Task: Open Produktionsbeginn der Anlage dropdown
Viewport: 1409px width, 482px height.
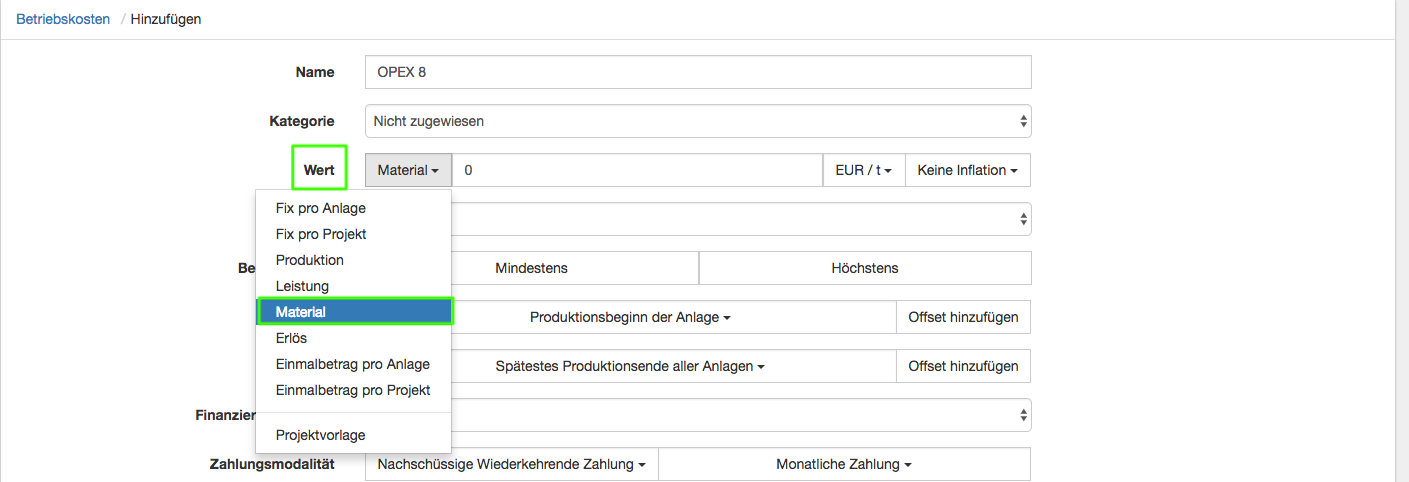Action: [x=630, y=317]
